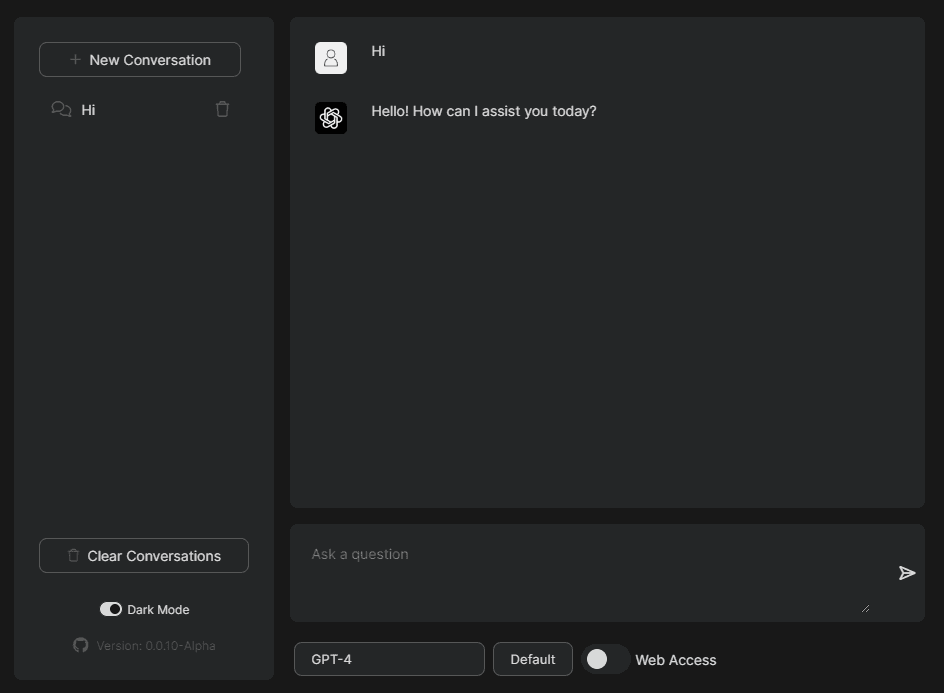Delete the Hi conversation with trash icon
The width and height of the screenshot is (944, 693).
222,110
